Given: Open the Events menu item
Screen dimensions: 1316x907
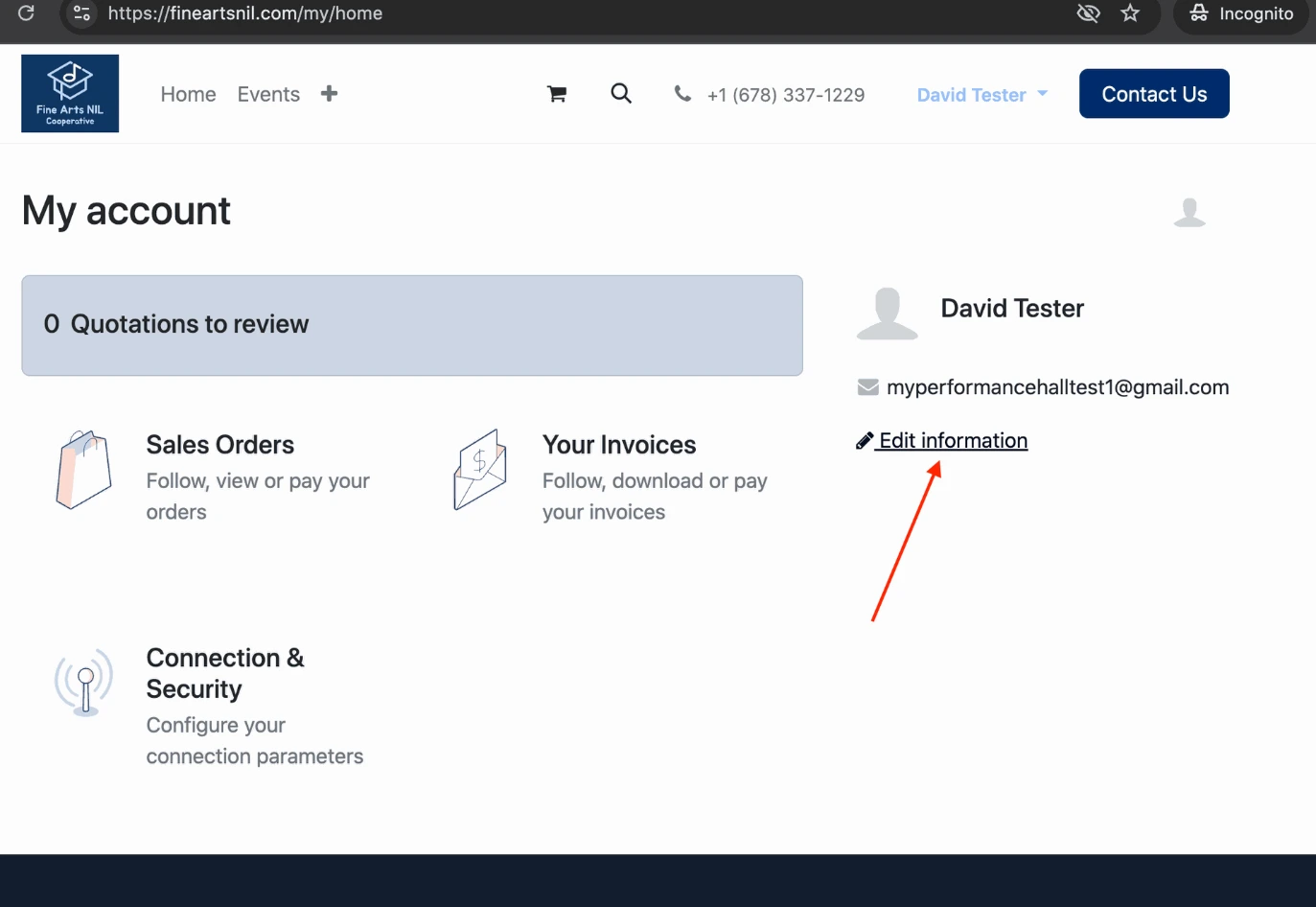Looking at the screenshot, I should 268,94.
